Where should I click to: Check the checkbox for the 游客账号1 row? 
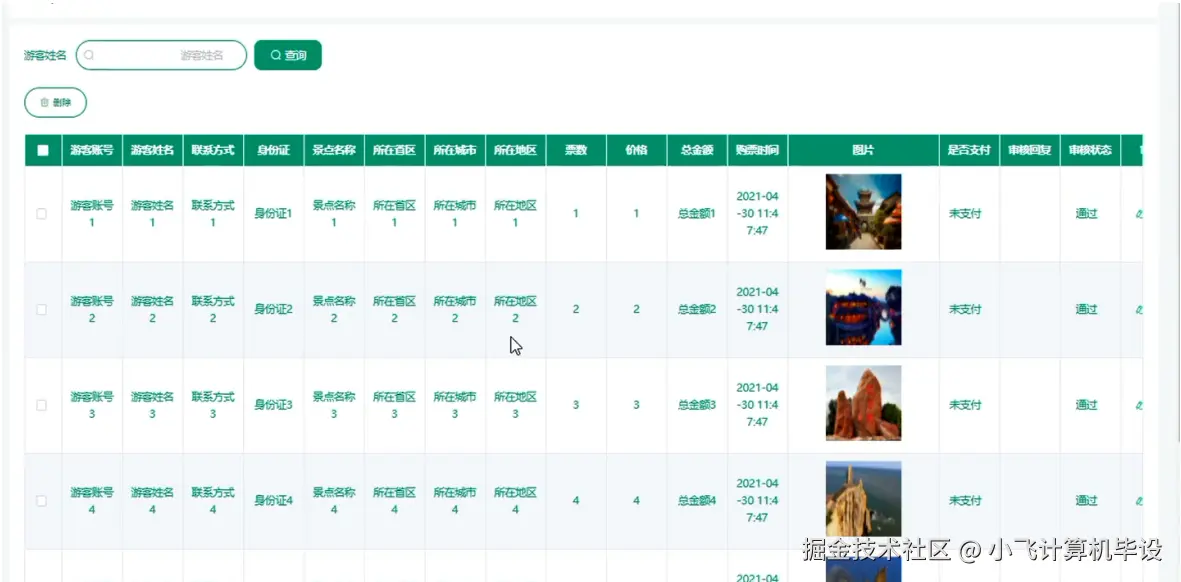pos(41,214)
